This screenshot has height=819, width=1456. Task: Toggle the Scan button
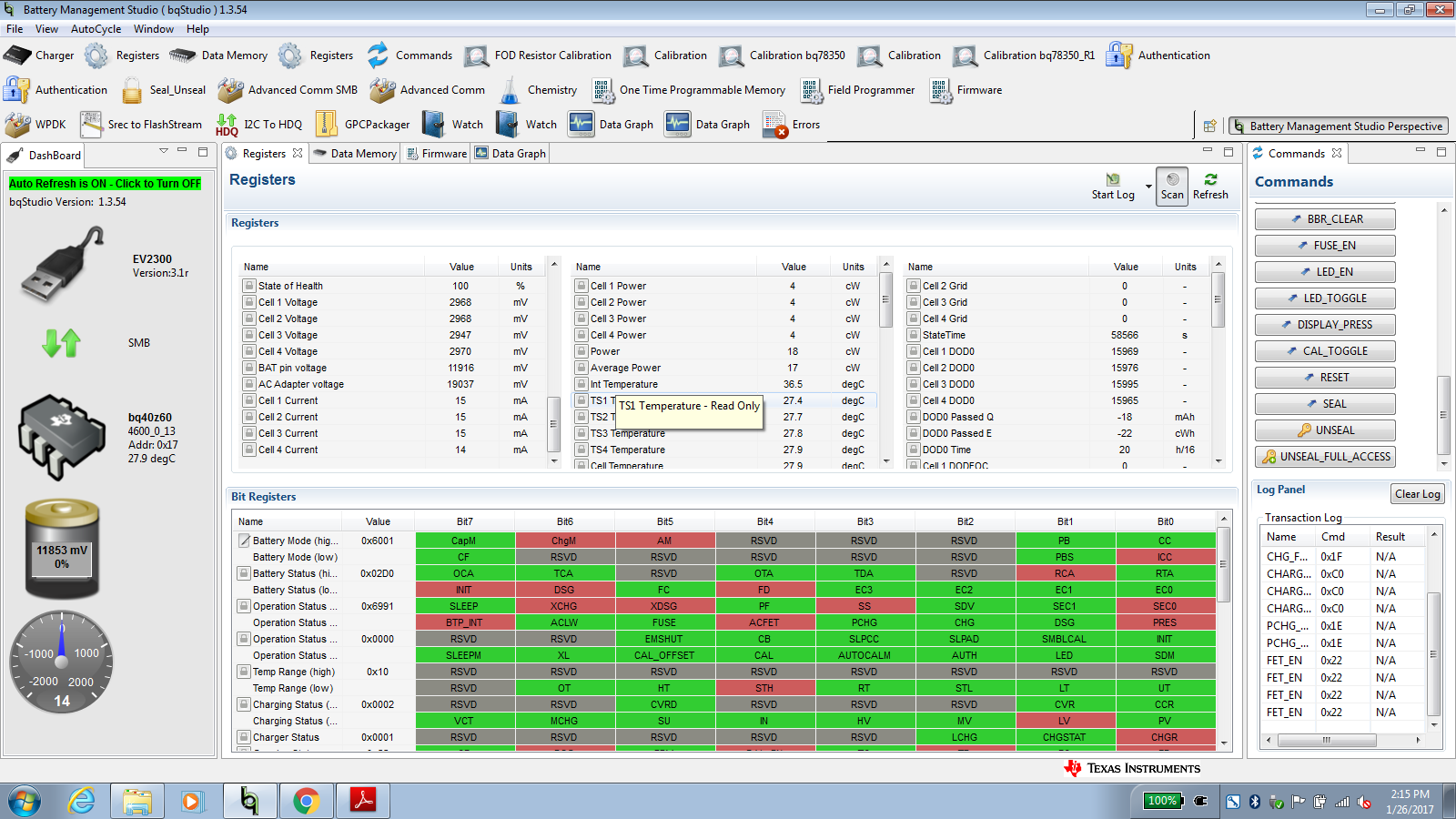(1172, 186)
